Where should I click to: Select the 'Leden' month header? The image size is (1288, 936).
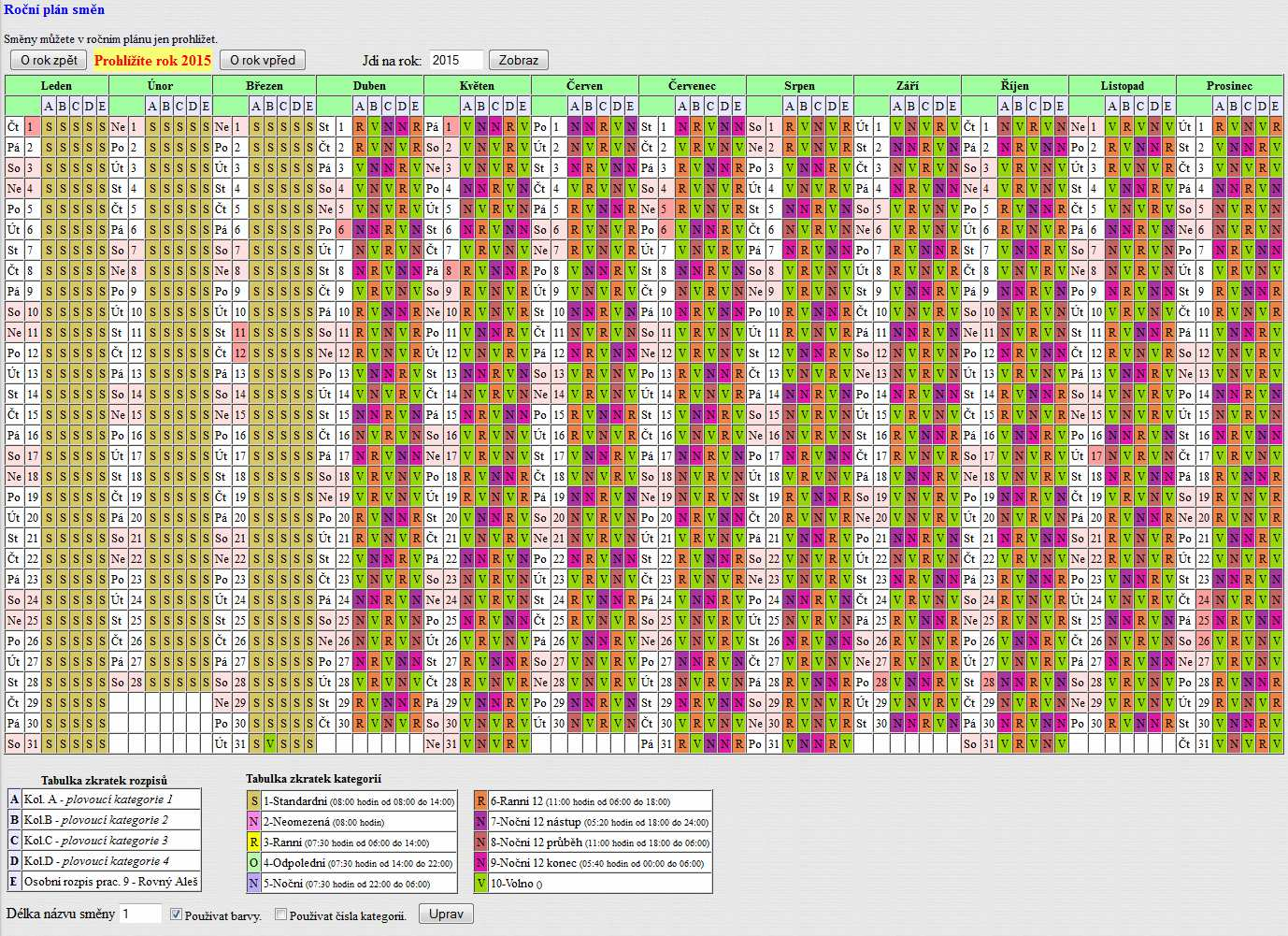(x=56, y=85)
